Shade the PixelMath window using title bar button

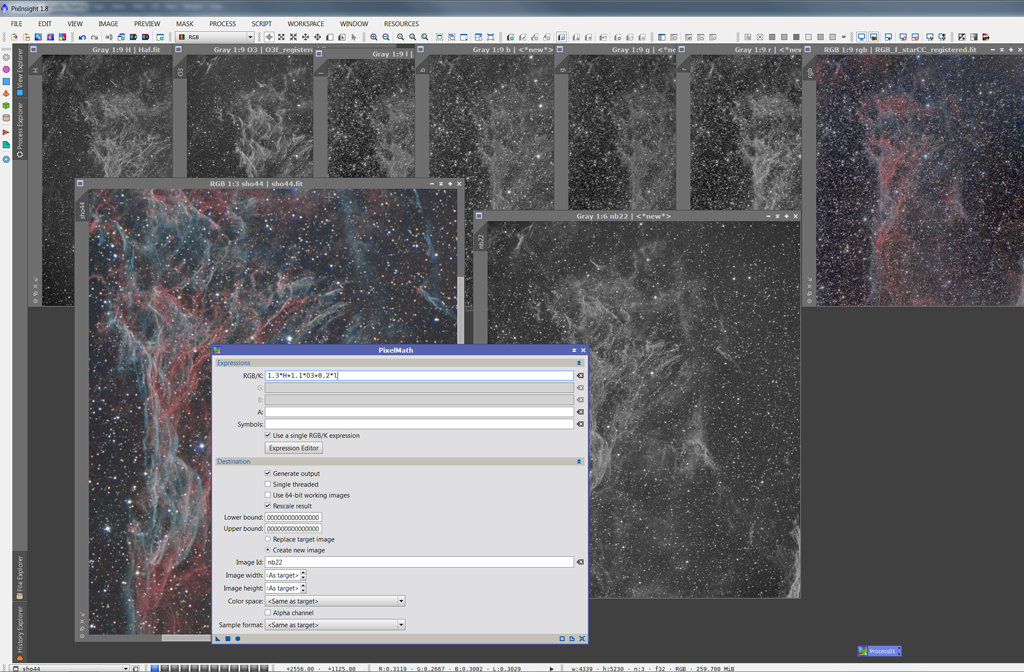pyautogui.click(x=574, y=350)
